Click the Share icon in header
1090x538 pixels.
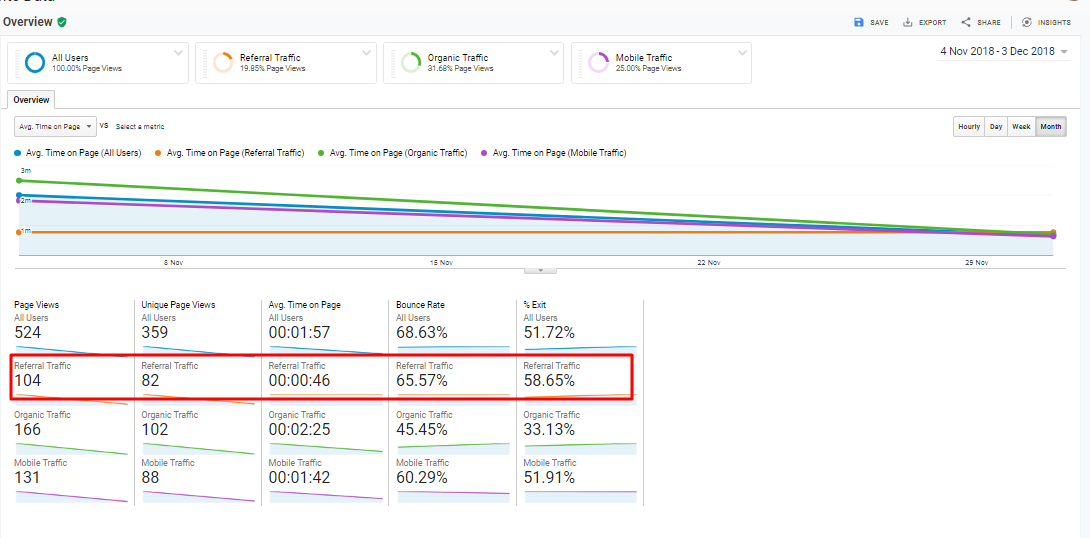[966, 22]
